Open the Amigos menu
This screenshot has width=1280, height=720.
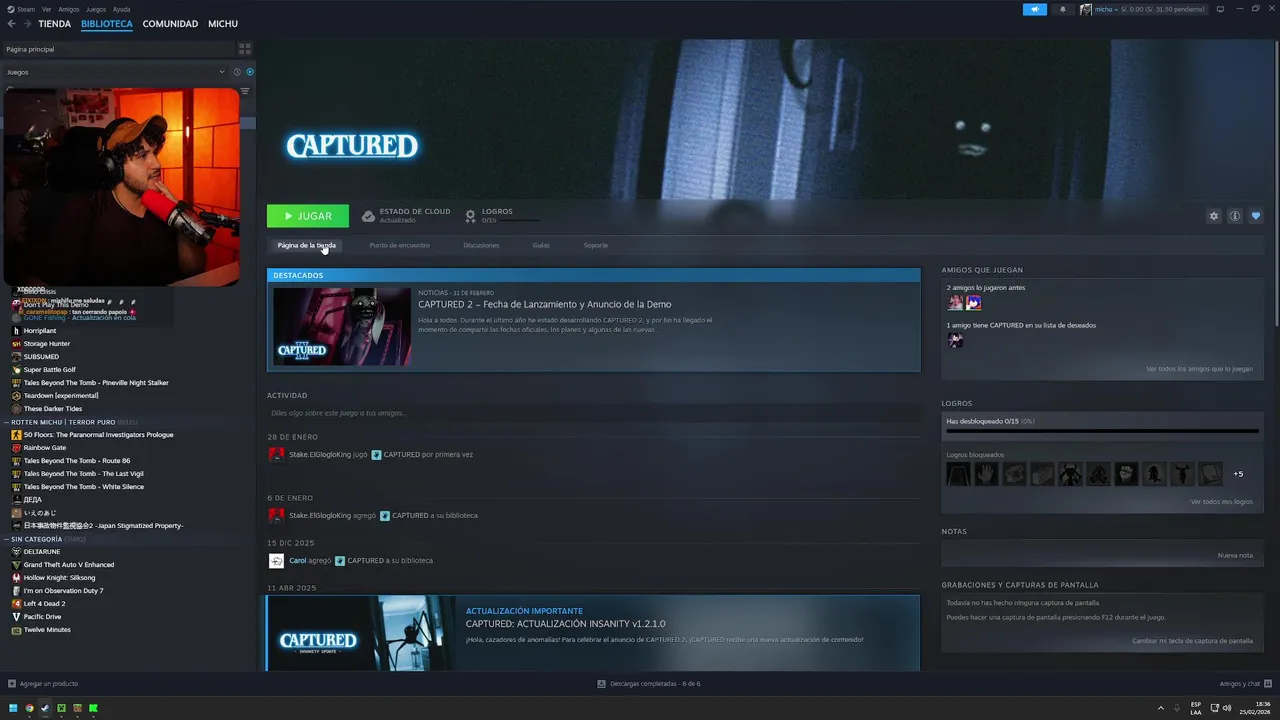point(69,9)
